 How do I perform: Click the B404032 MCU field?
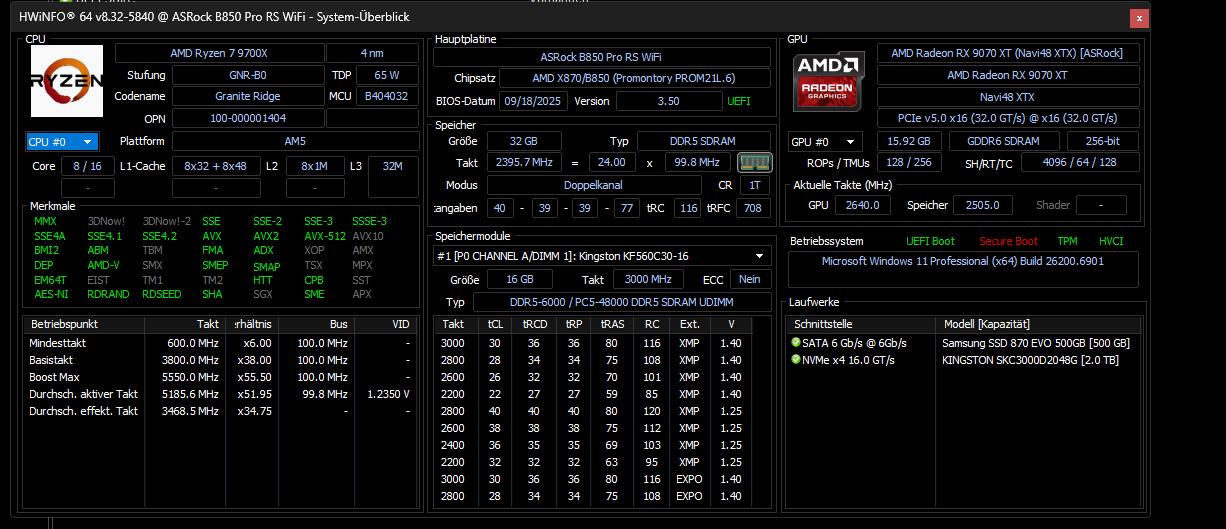(388, 96)
